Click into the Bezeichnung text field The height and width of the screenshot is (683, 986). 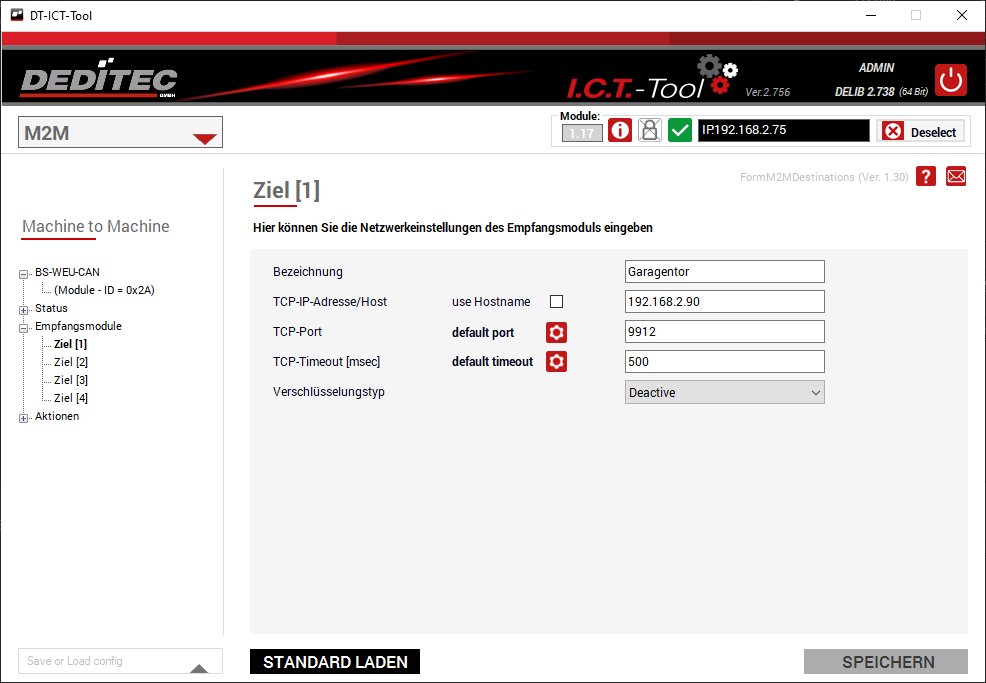click(724, 272)
